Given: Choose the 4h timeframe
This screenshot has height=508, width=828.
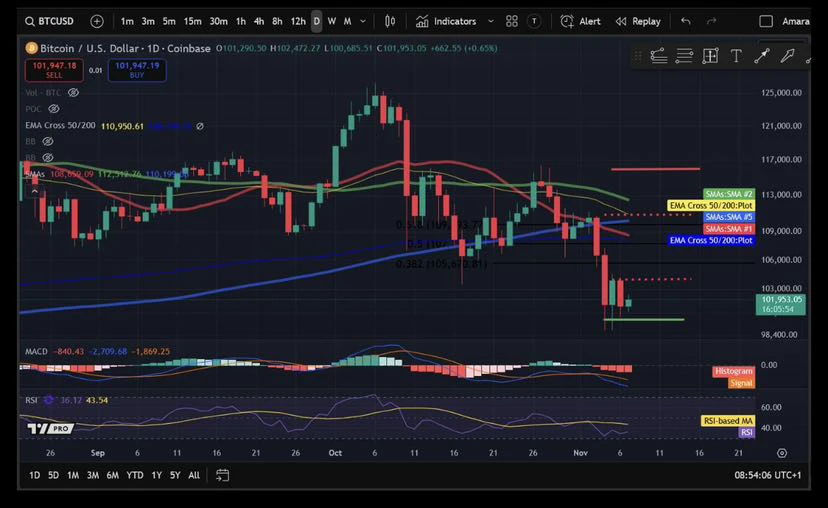Looking at the screenshot, I should tap(259, 21).
